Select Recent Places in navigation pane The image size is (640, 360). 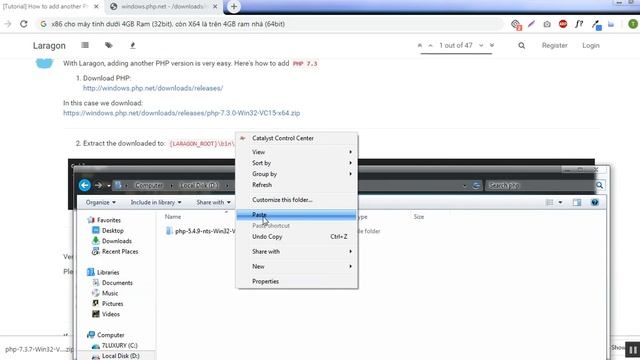[x=120, y=252]
